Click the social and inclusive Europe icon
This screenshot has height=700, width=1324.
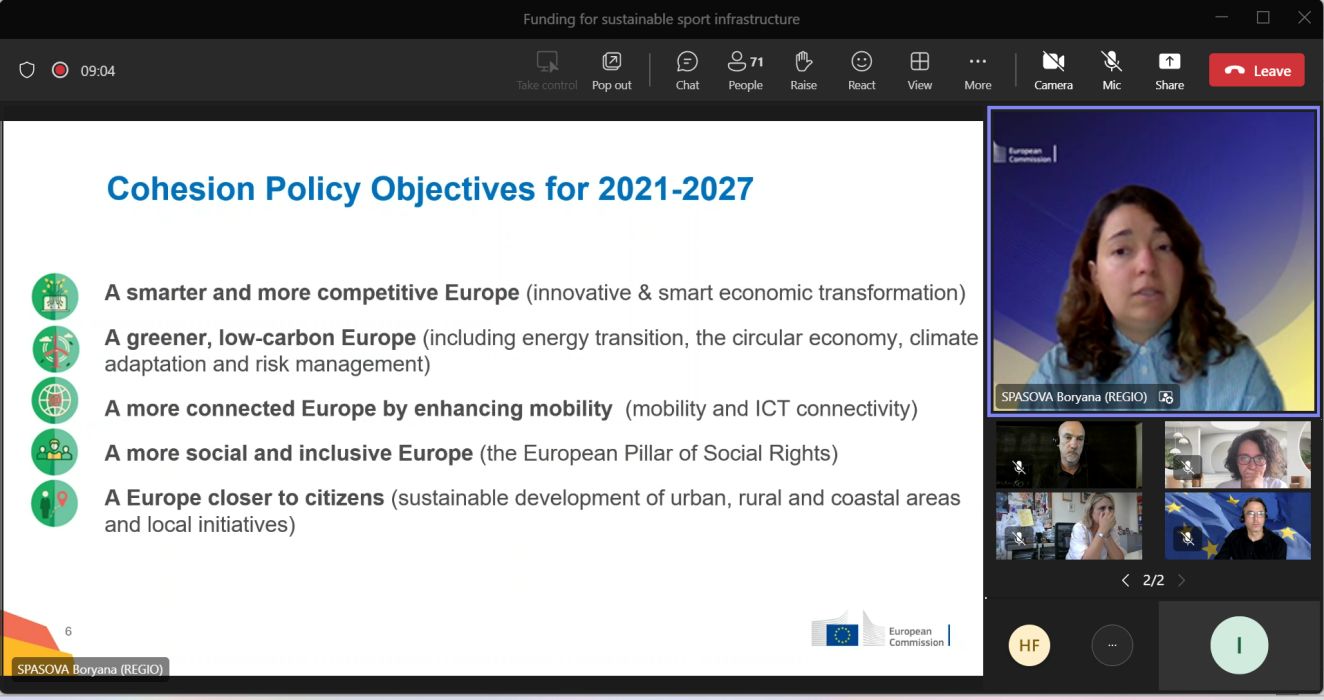tap(54, 451)
